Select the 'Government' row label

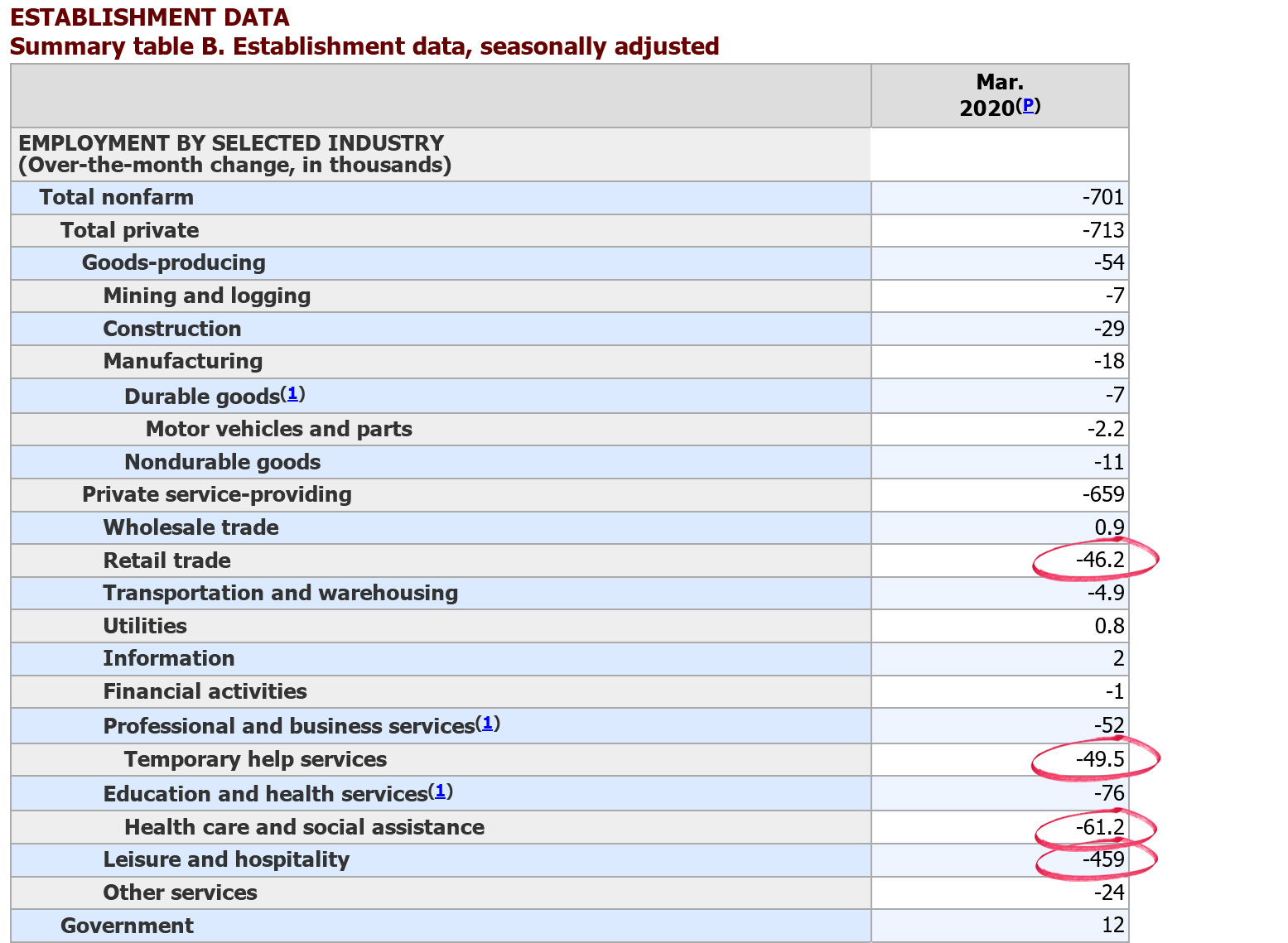pyautogui.click(x=127, y=926)
